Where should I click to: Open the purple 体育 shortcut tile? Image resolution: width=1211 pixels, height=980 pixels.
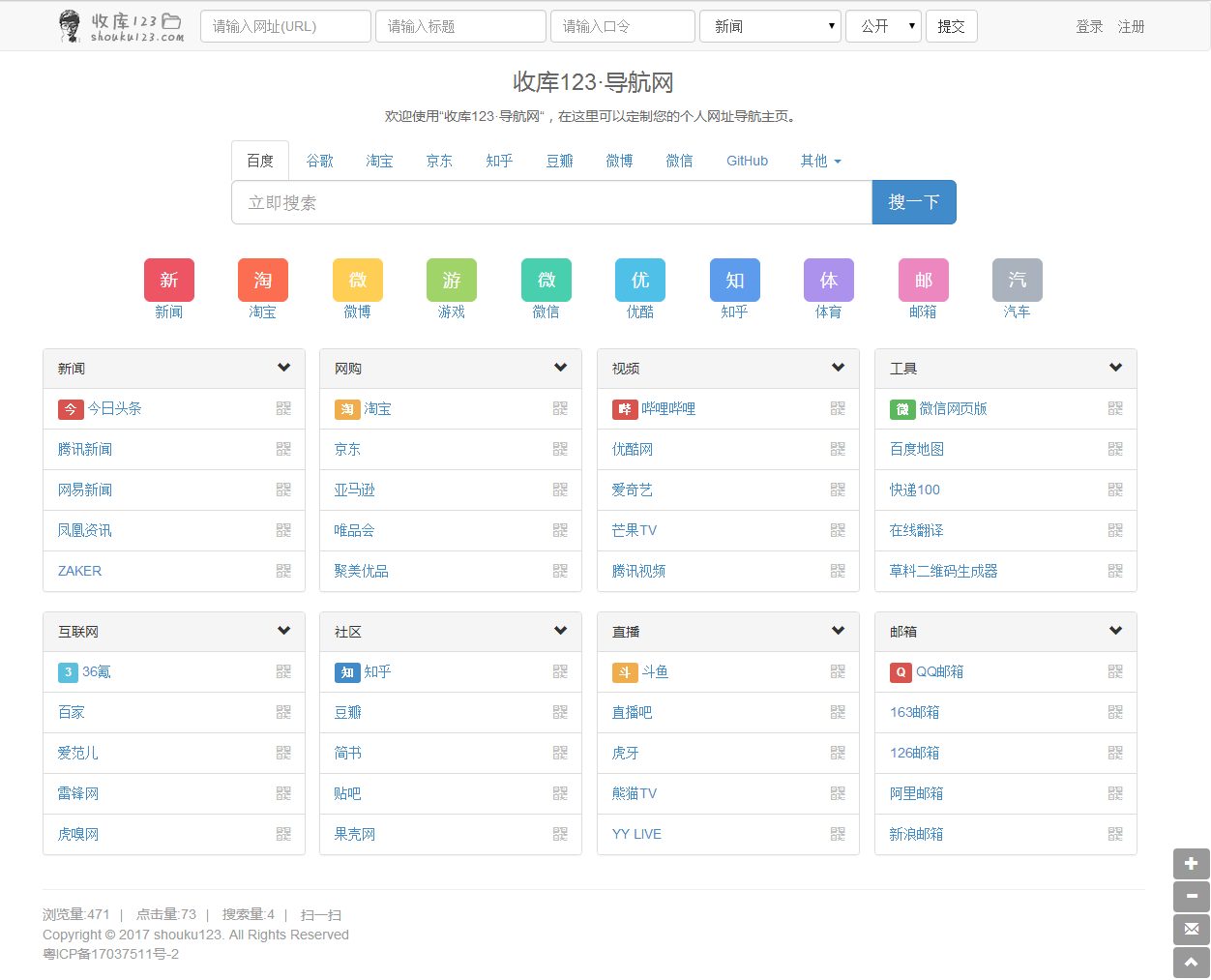(x=829, y=280)
